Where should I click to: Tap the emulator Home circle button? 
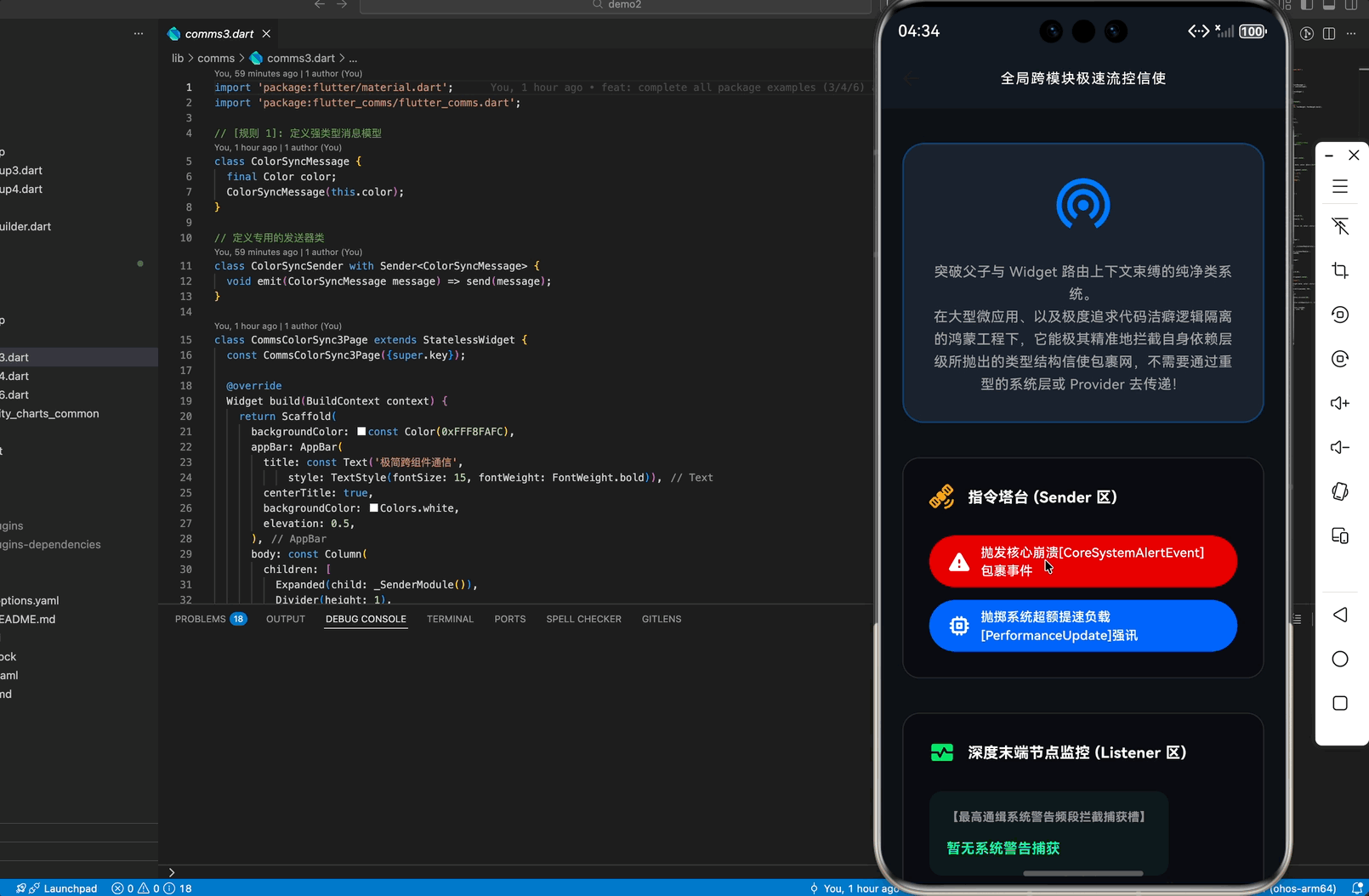pyautogui.click(x=1340, y=659)
